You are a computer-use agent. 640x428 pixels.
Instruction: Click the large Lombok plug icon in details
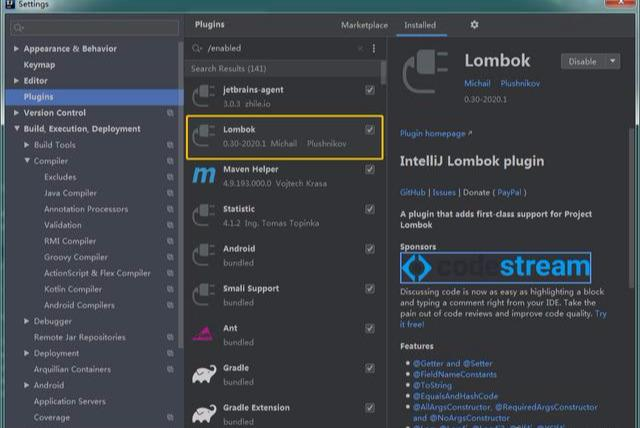(426, 71)
